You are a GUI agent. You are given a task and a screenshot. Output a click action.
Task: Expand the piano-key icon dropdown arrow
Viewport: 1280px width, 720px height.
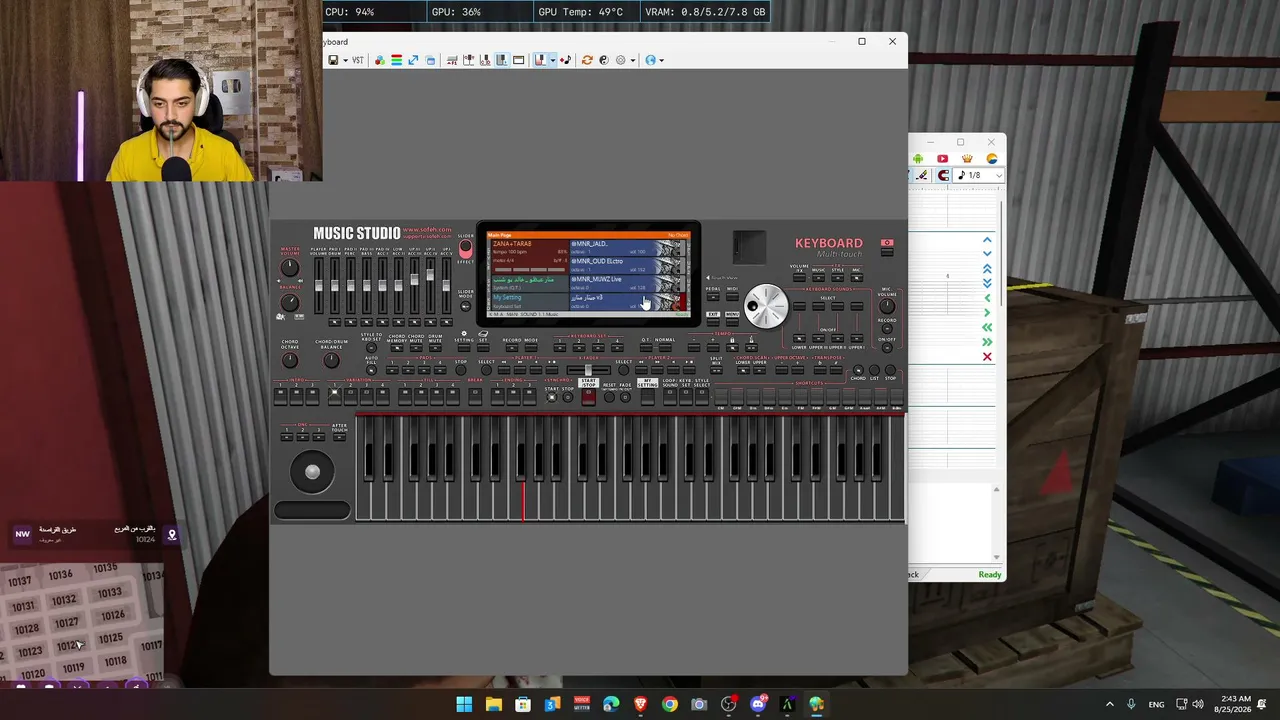pos(552,60)
